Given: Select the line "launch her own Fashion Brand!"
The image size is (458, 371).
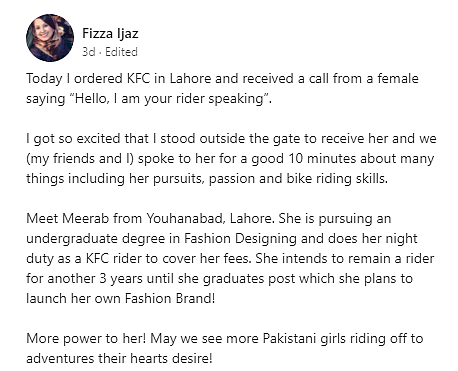Looking at the screenshot, I should pos(121,298).
